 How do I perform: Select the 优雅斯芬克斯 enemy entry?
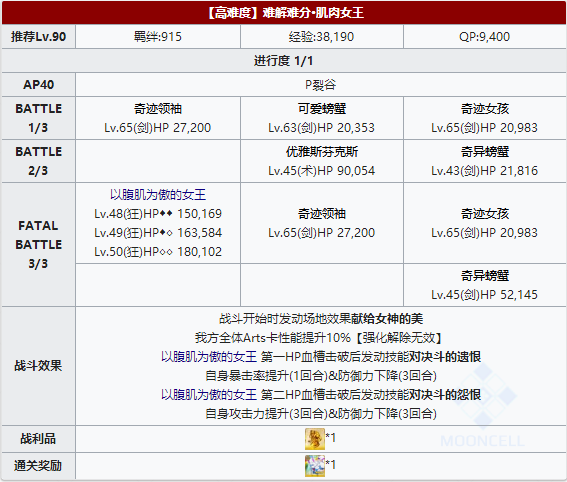tap(322, 161)
